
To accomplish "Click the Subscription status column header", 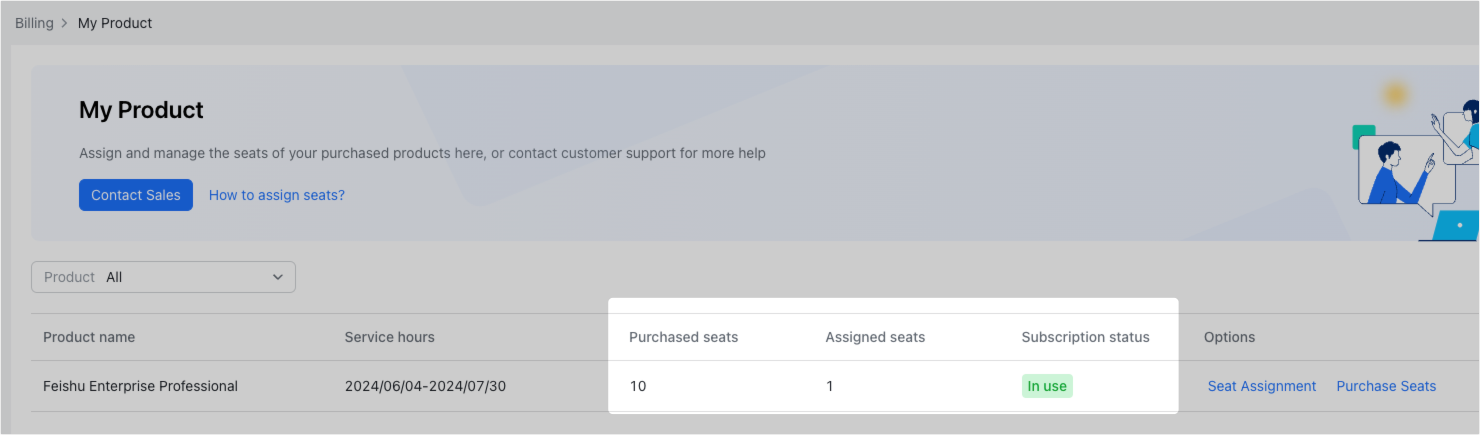I will (x=1085, y=337).
